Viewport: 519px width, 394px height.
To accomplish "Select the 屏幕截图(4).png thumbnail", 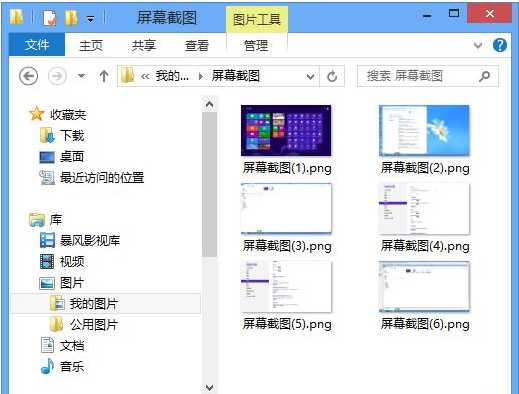I will tap(424, 209).
